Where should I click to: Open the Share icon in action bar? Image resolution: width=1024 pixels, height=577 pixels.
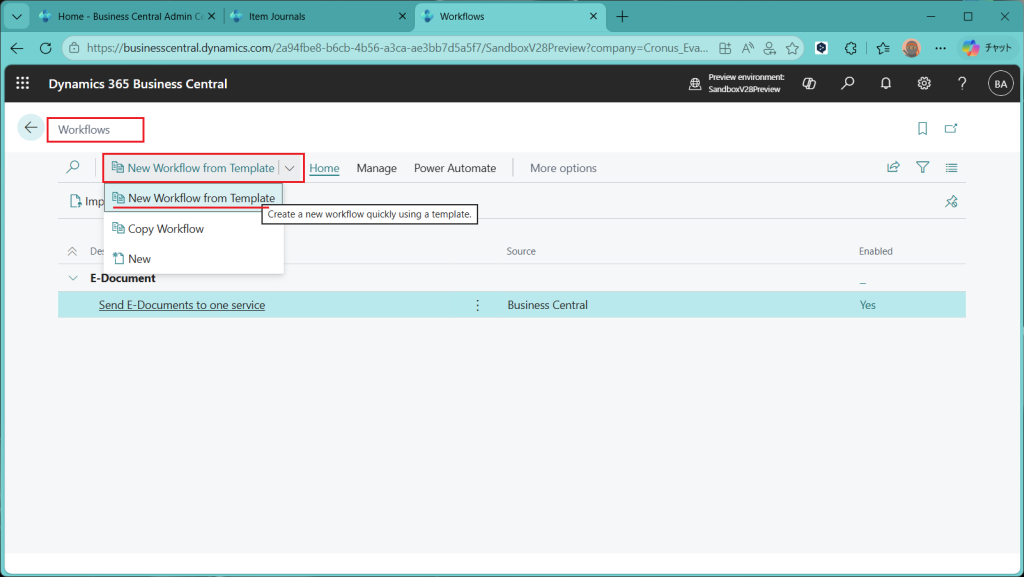coord(893,168)
